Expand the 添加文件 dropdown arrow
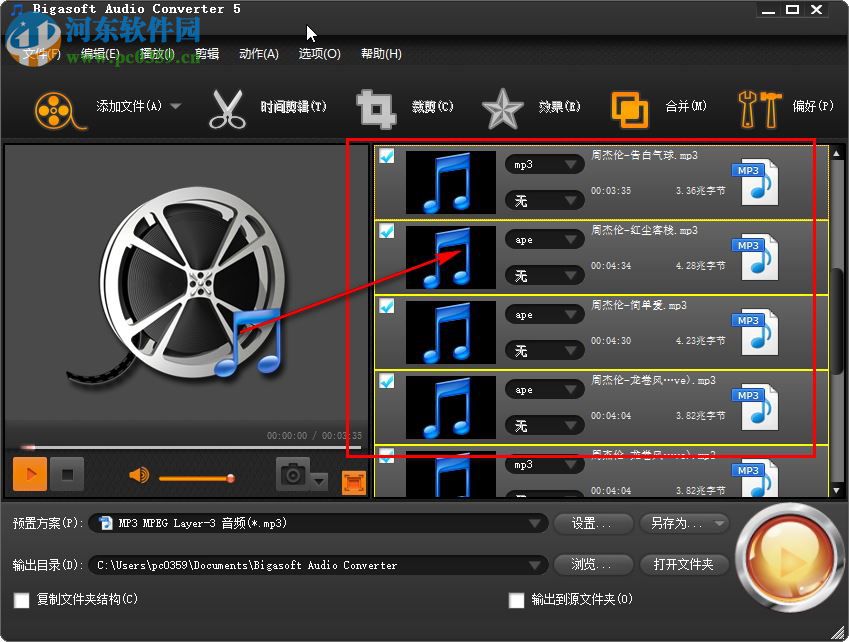The width and height of the screenshot is (849, 642). (x=175, y=106)
